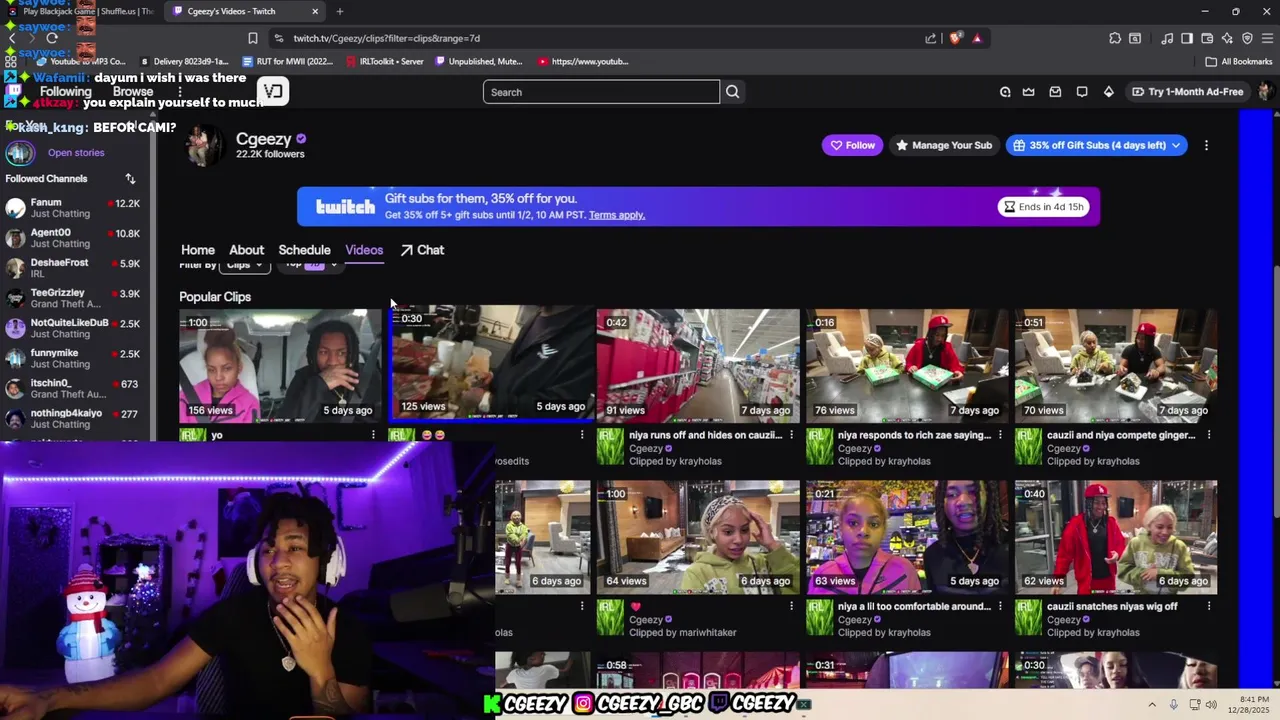
Task: Open the Chat popout tab
Action: click(x=422, y=250)
